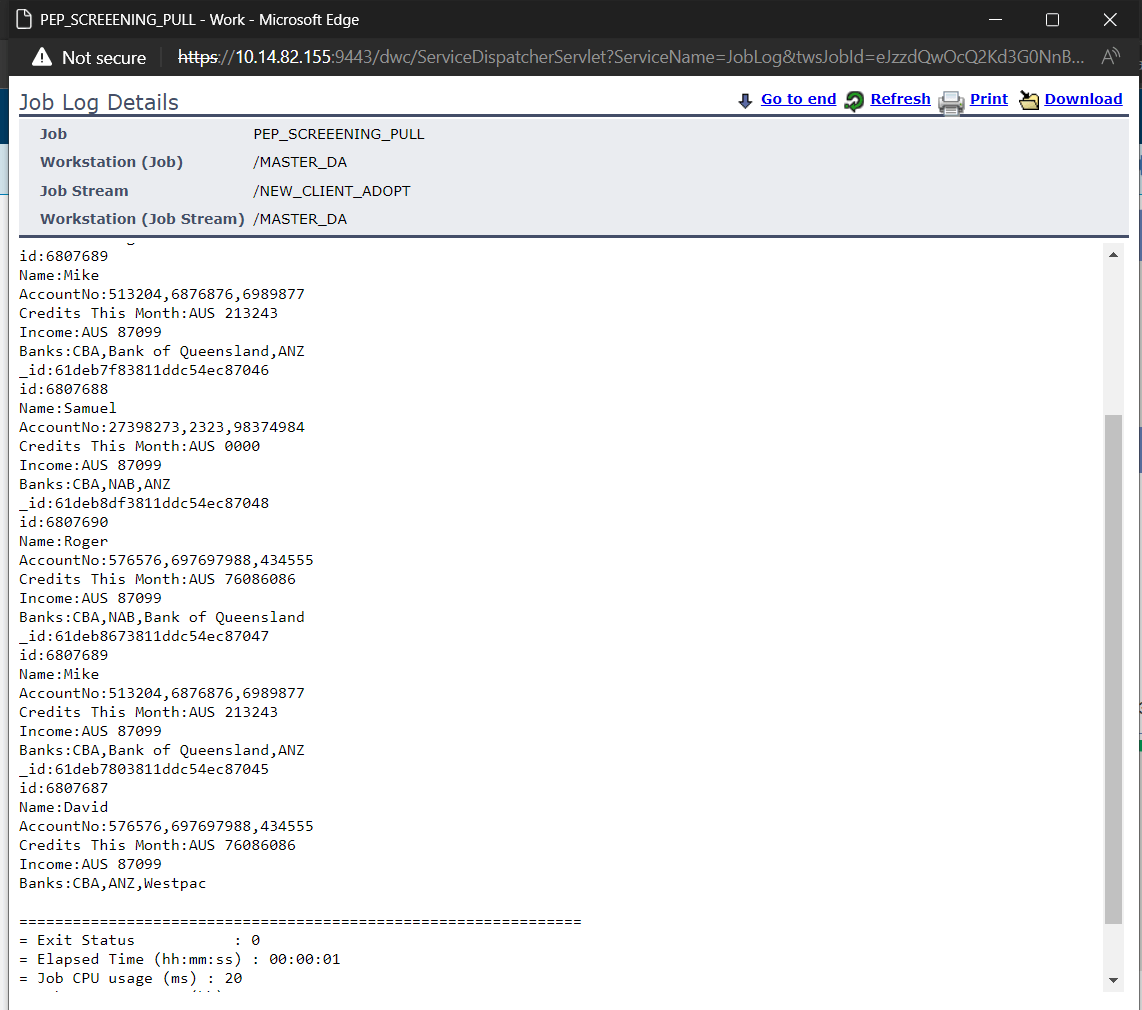1142x1010 pixels.
Task: Minimize the Edge window
Action: (x=994, y=20)
